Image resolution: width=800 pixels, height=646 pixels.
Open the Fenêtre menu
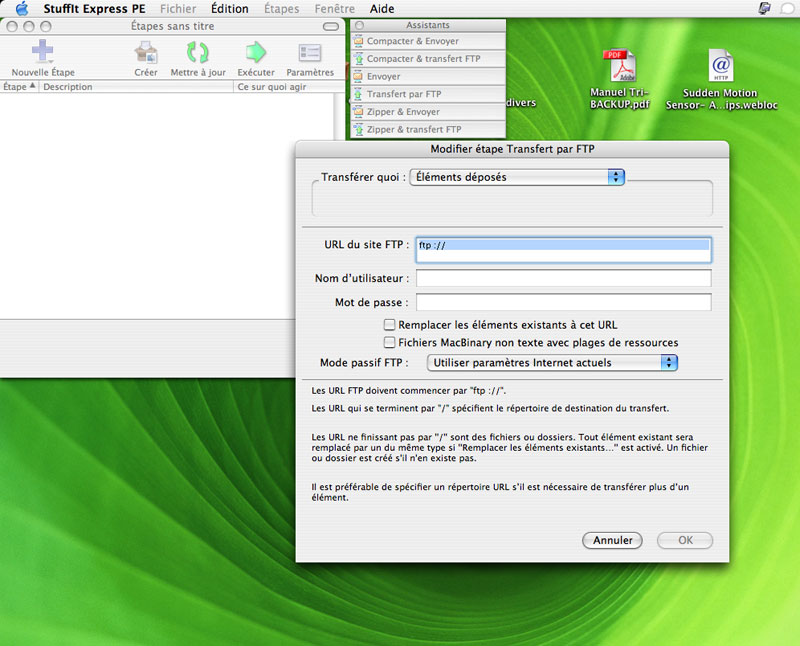click(x=335, y=9)
